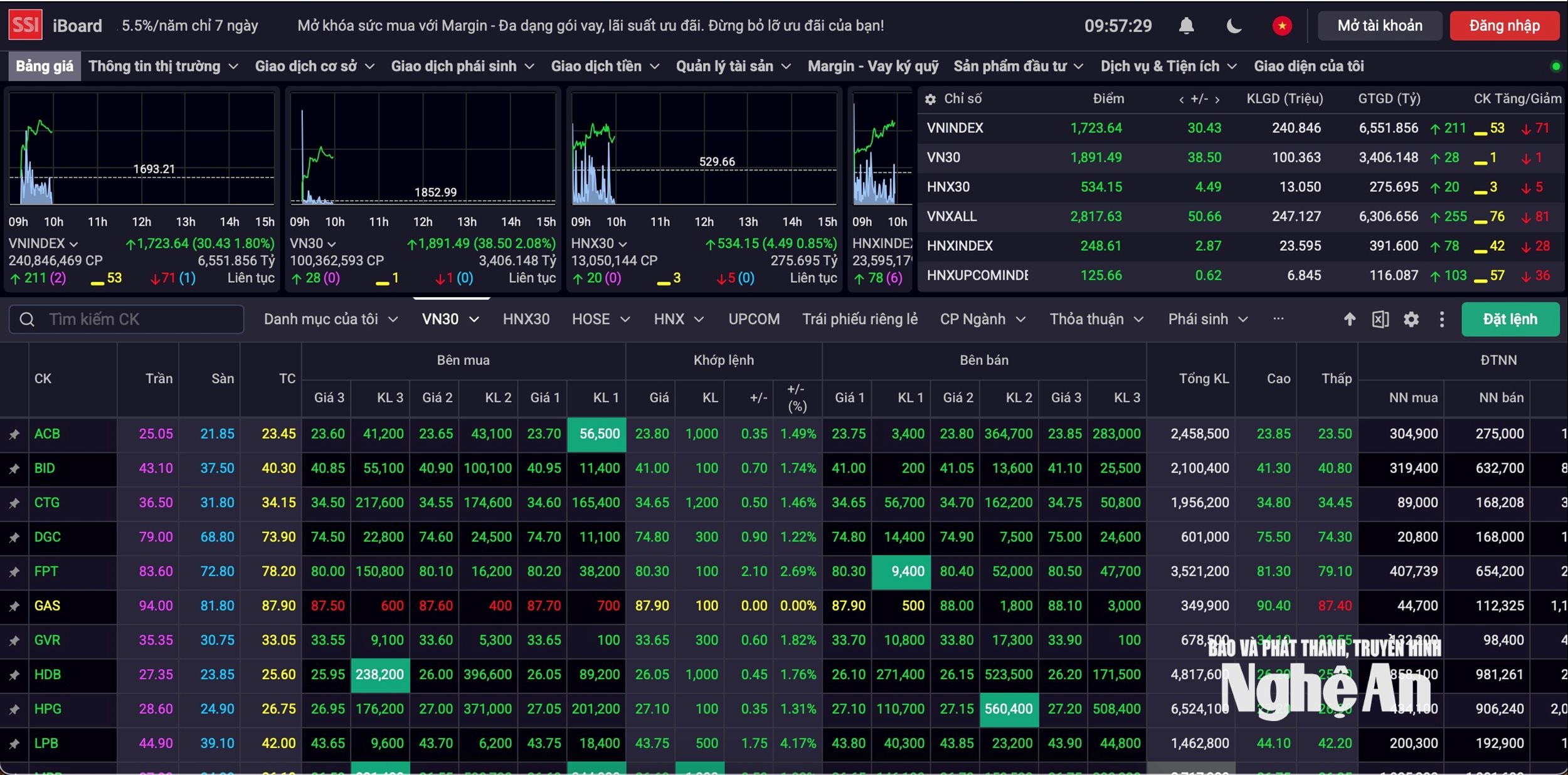This screenshot has height=775, width=1568.
Task: Open Margin - Vay ký quỹ menu
Action: [x=873, y=66]
